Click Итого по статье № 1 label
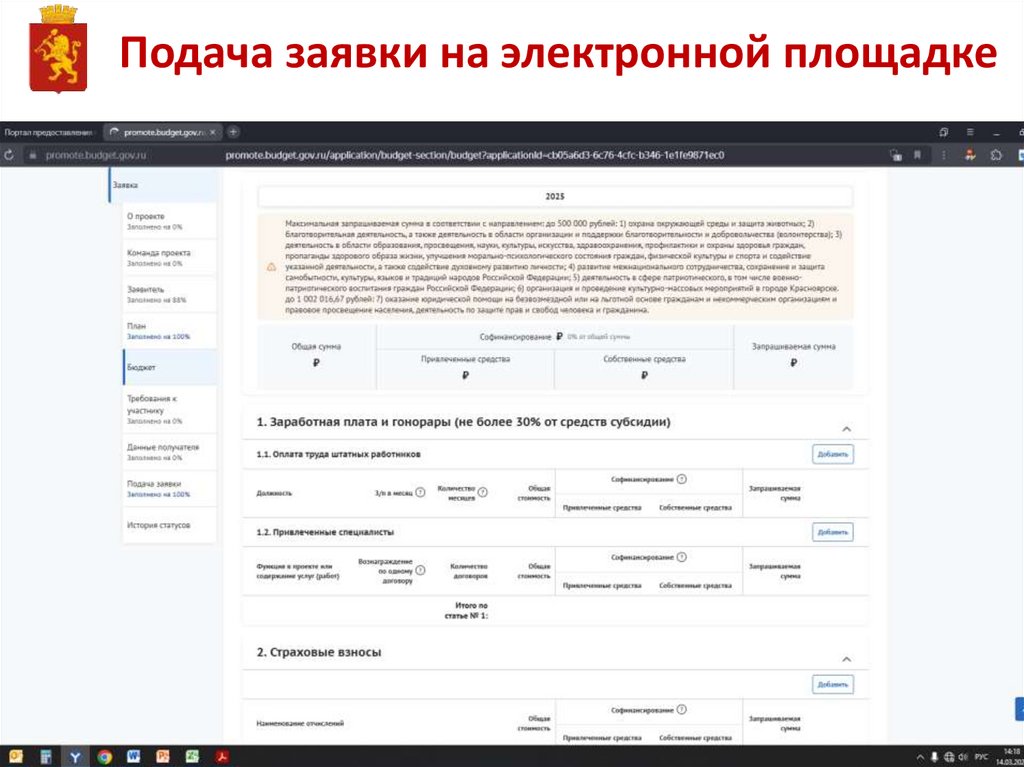This screenshot has width=1024, height=767. click(x=466, y=610)
